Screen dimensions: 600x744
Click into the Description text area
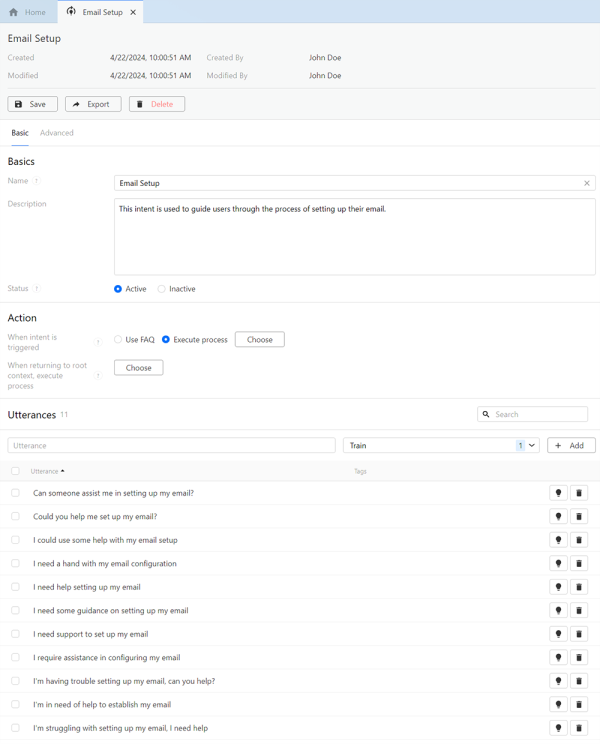pyautogui.click(x=355, y=237)
